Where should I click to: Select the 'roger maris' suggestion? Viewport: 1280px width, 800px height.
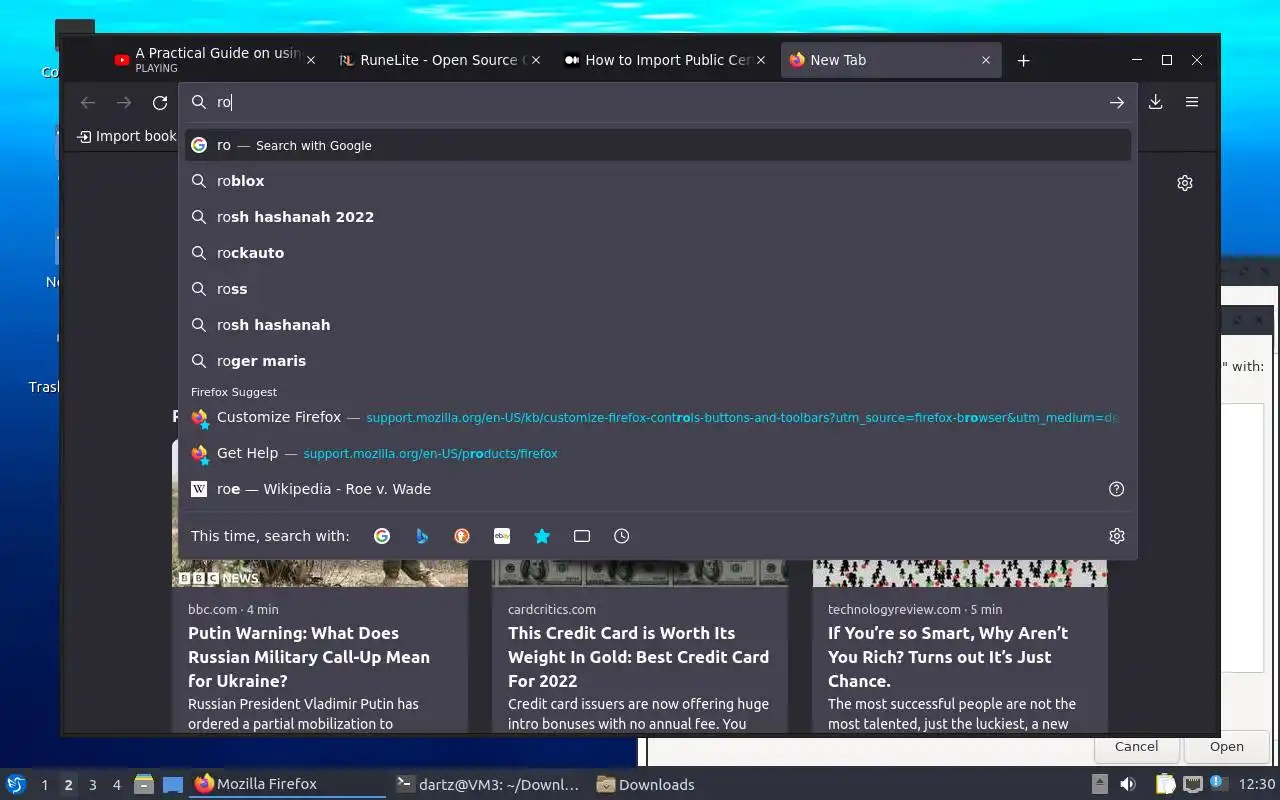pos(658,361)
